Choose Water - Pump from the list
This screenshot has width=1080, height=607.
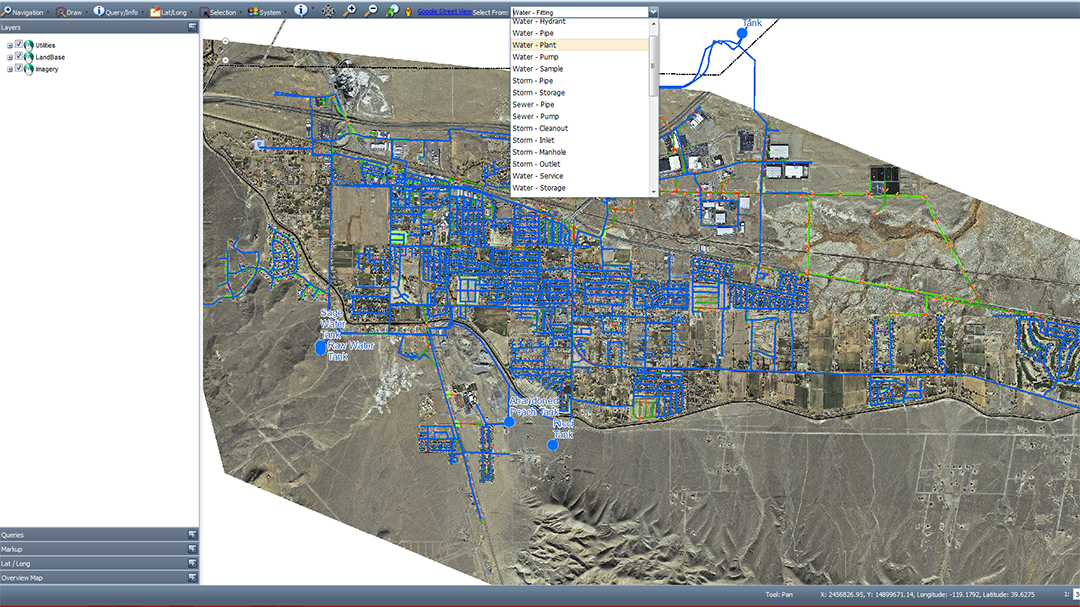tap(579, 57)
